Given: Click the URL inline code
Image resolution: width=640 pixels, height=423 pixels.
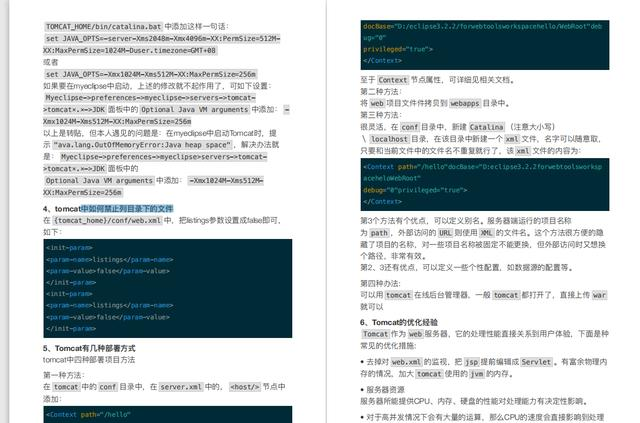Looking at the screenshot, I should pos(445,233).
